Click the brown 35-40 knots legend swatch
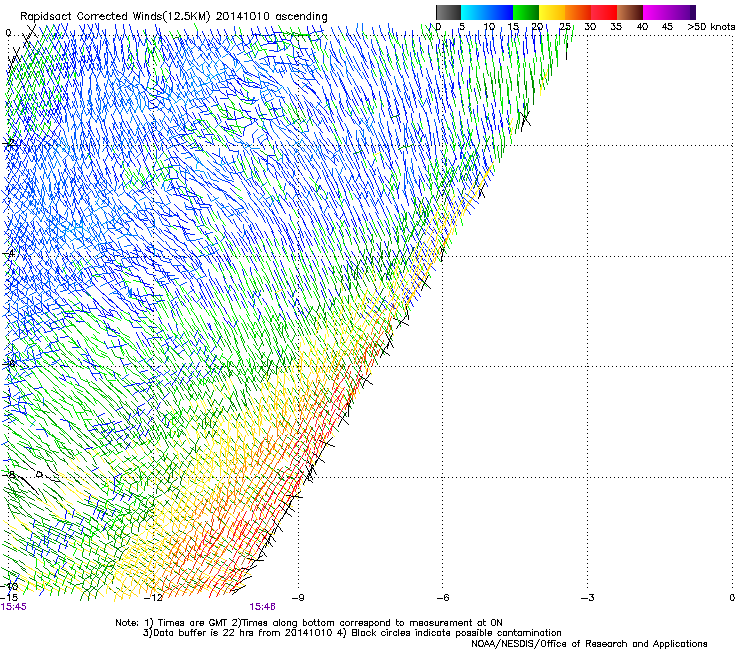Screen dimensions: 740x650 pos(630,12)
